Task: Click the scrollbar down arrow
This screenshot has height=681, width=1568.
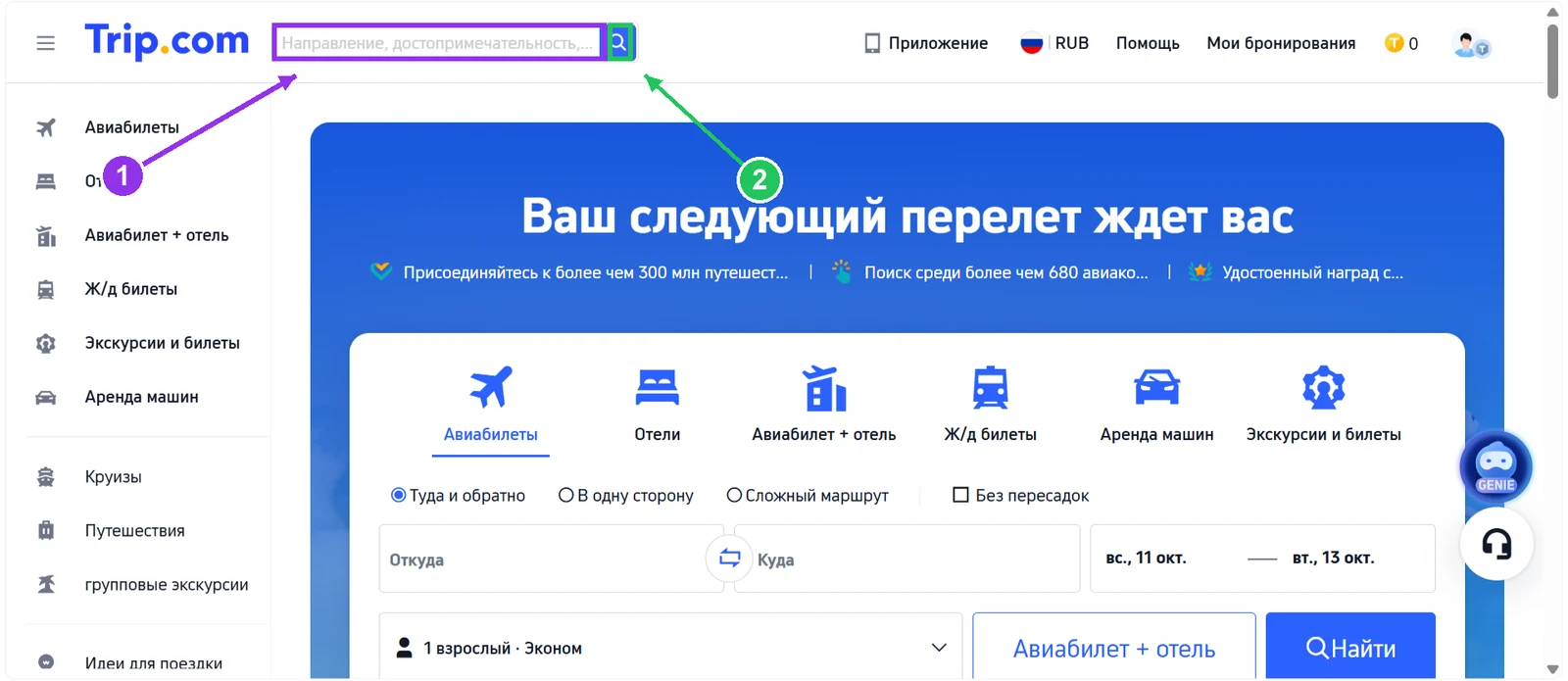Action: [1552, 670]
